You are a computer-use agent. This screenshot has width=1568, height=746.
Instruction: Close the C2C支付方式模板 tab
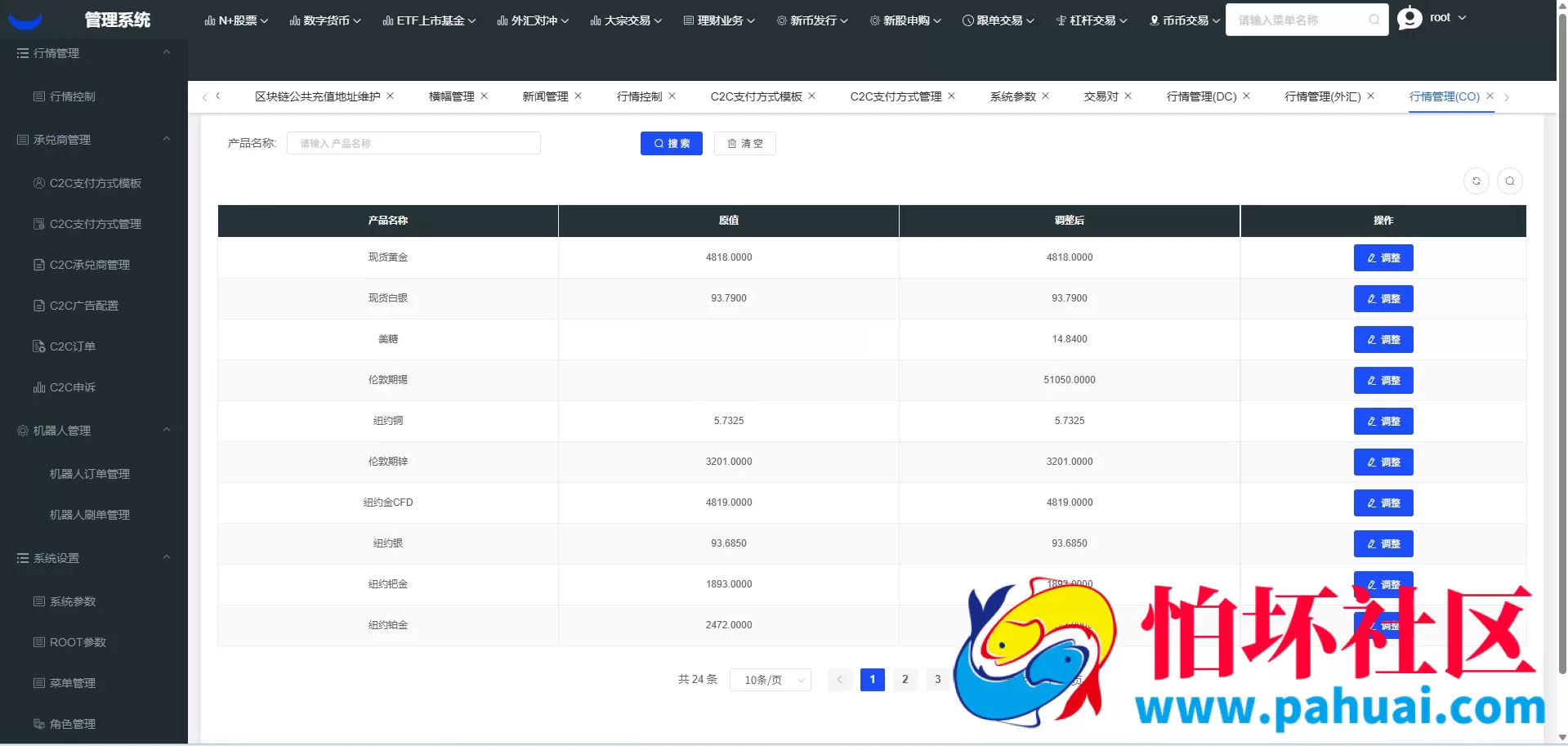pos(811,96)
